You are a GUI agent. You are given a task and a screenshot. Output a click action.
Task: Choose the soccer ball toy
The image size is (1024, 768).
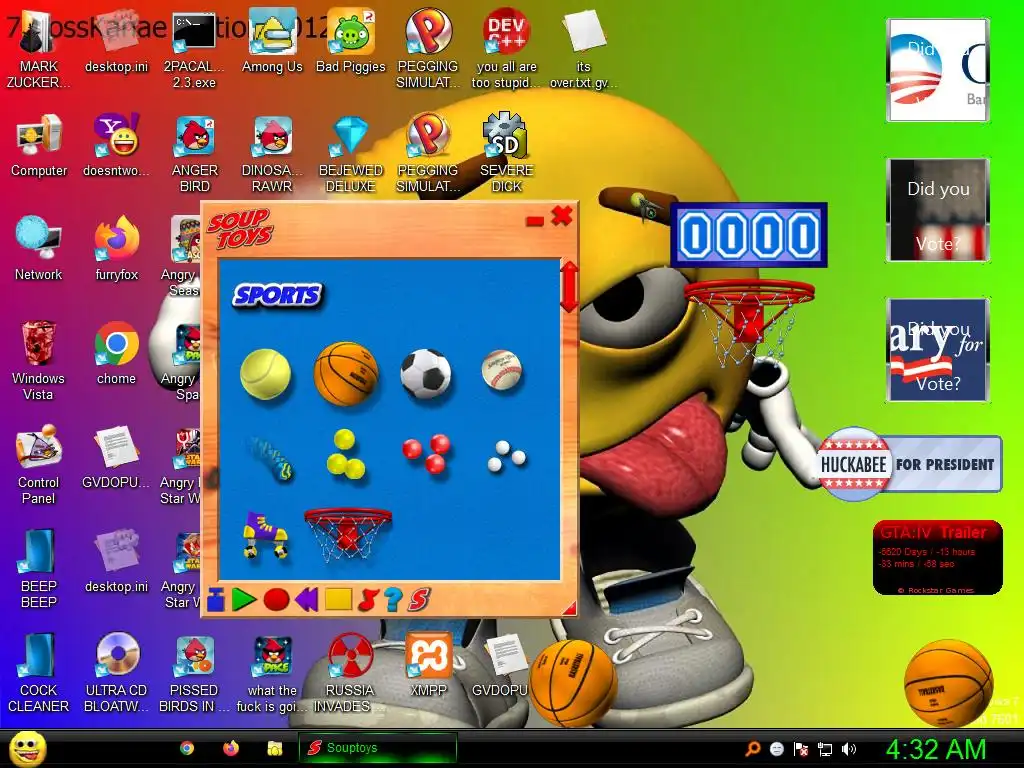426,374
